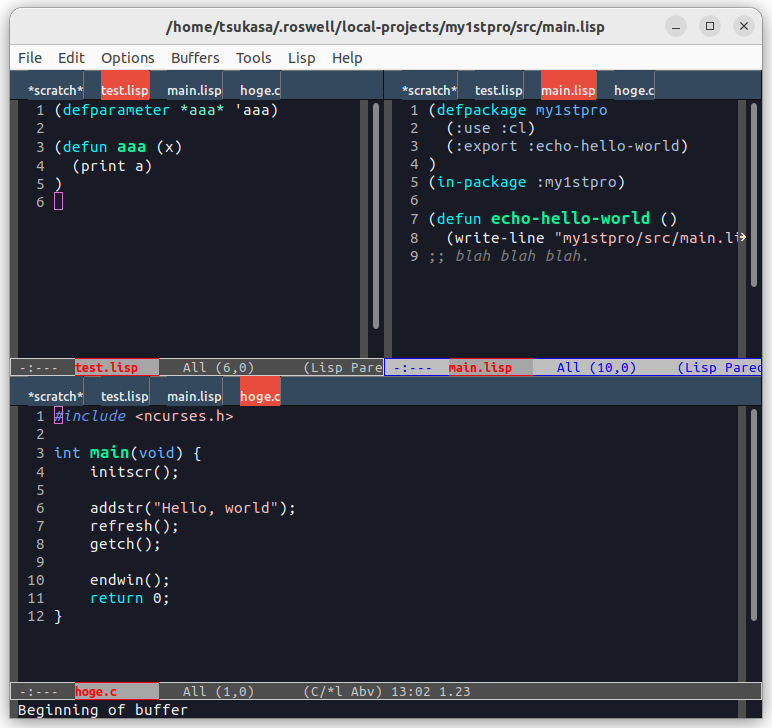Viewport: 772px width, 728px height.
Task: Select test.lisp tab in bottom pane
Action: click(x=125, y=396)
